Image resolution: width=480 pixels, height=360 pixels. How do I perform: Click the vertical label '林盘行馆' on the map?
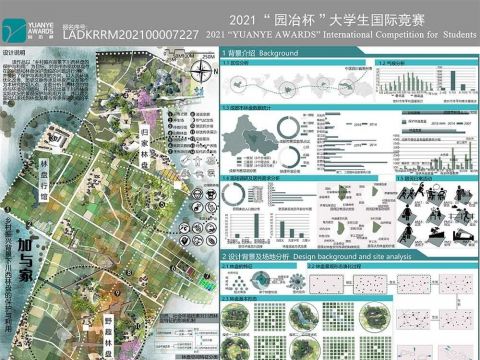[44, 180]
